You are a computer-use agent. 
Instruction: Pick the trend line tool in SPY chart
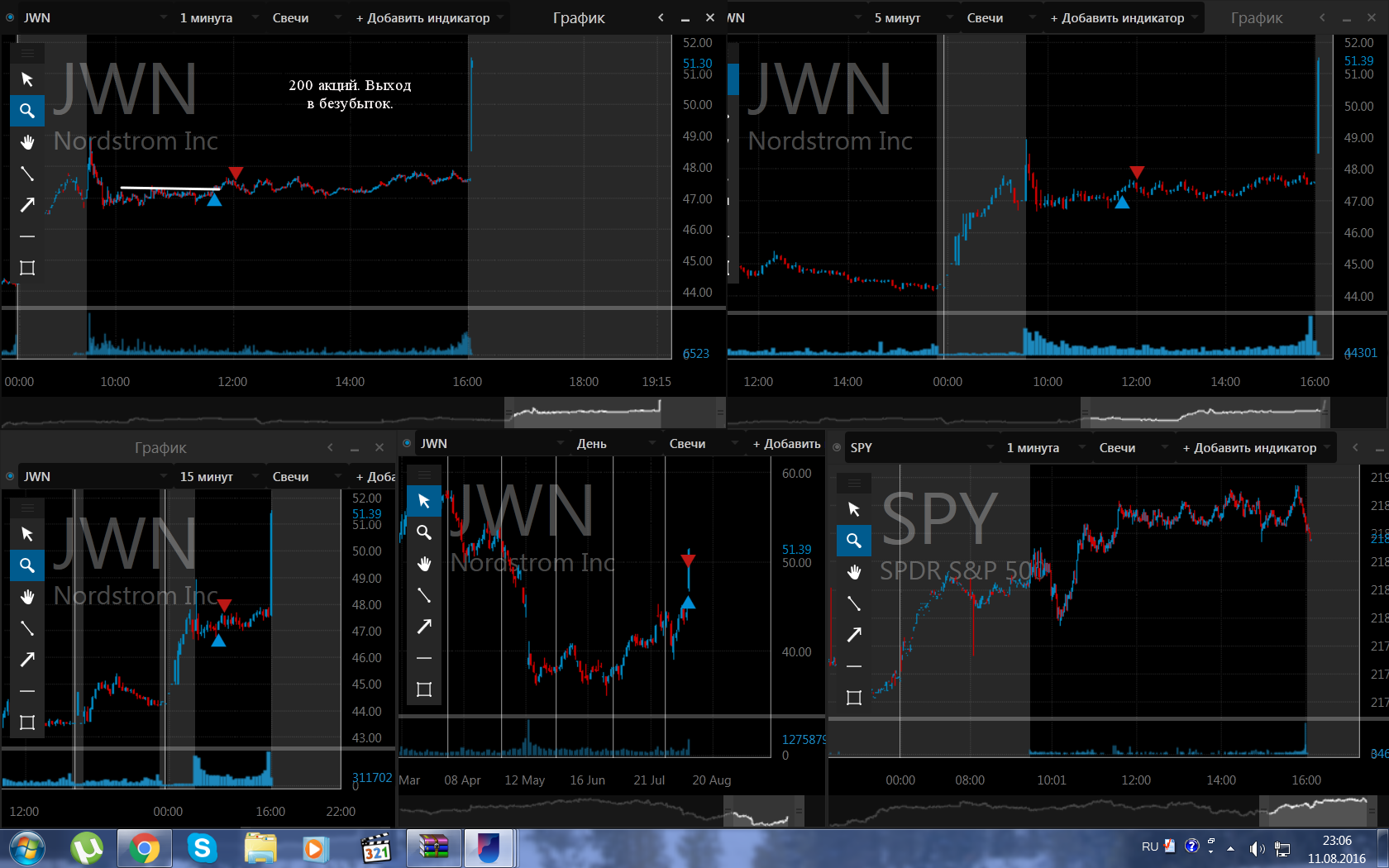click(x=854, y=603)
